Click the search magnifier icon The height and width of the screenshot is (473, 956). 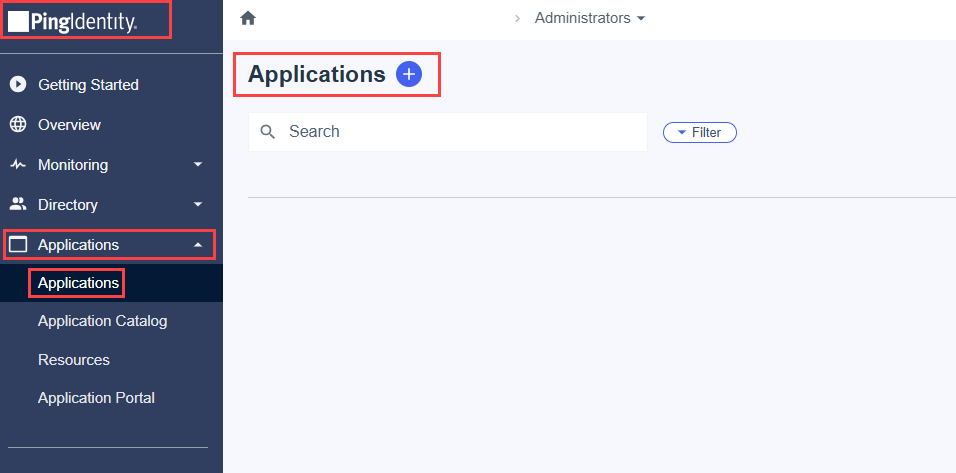pyautogui.click(x=268, y=132)
